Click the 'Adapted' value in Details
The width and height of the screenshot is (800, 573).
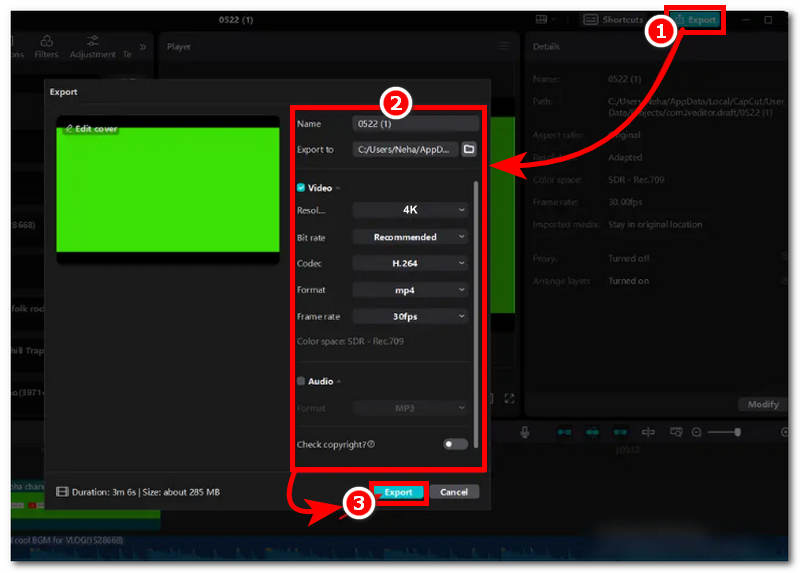(x=625, y=157)
